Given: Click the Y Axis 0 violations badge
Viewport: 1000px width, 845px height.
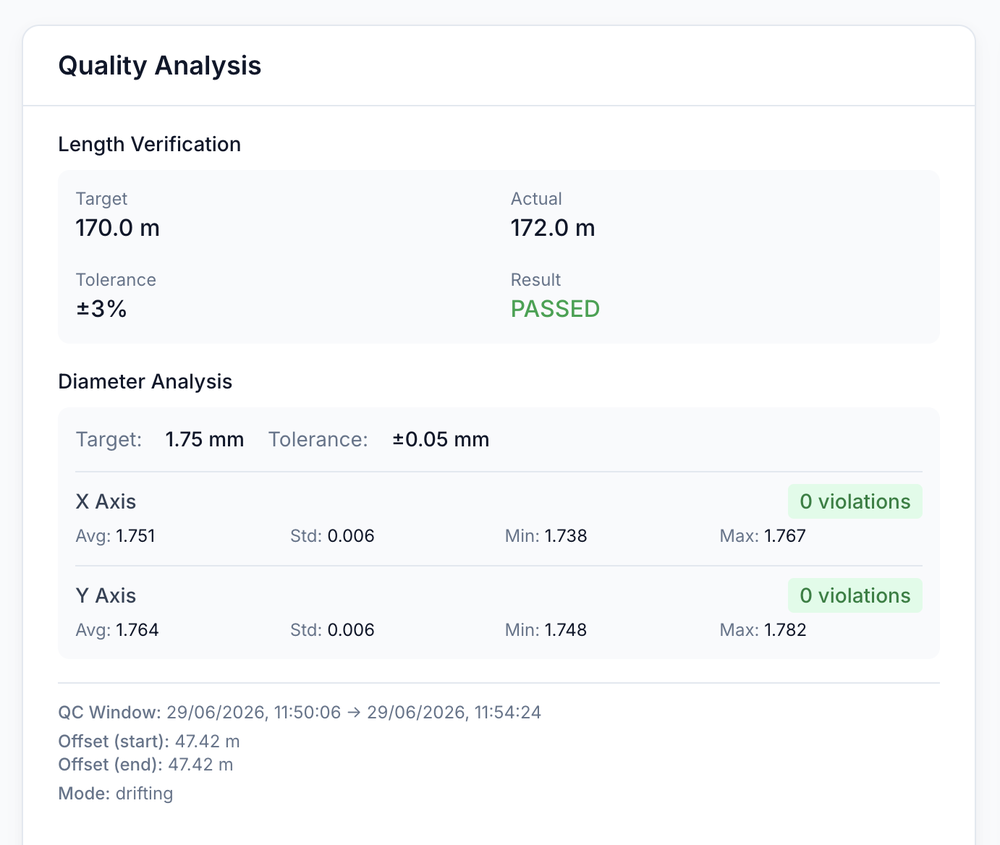Looking at the screenshot, I should coord(855,596).
